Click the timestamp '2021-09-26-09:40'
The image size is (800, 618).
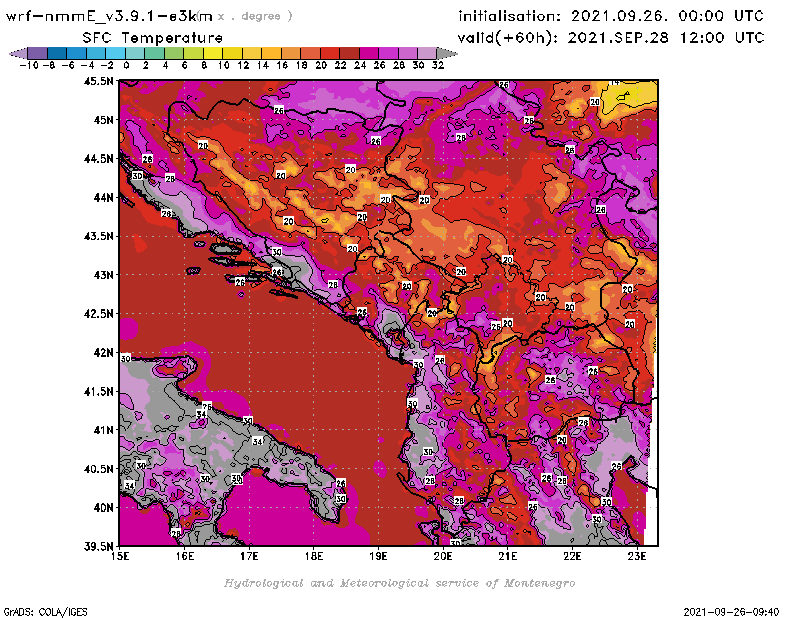point(731,612)
